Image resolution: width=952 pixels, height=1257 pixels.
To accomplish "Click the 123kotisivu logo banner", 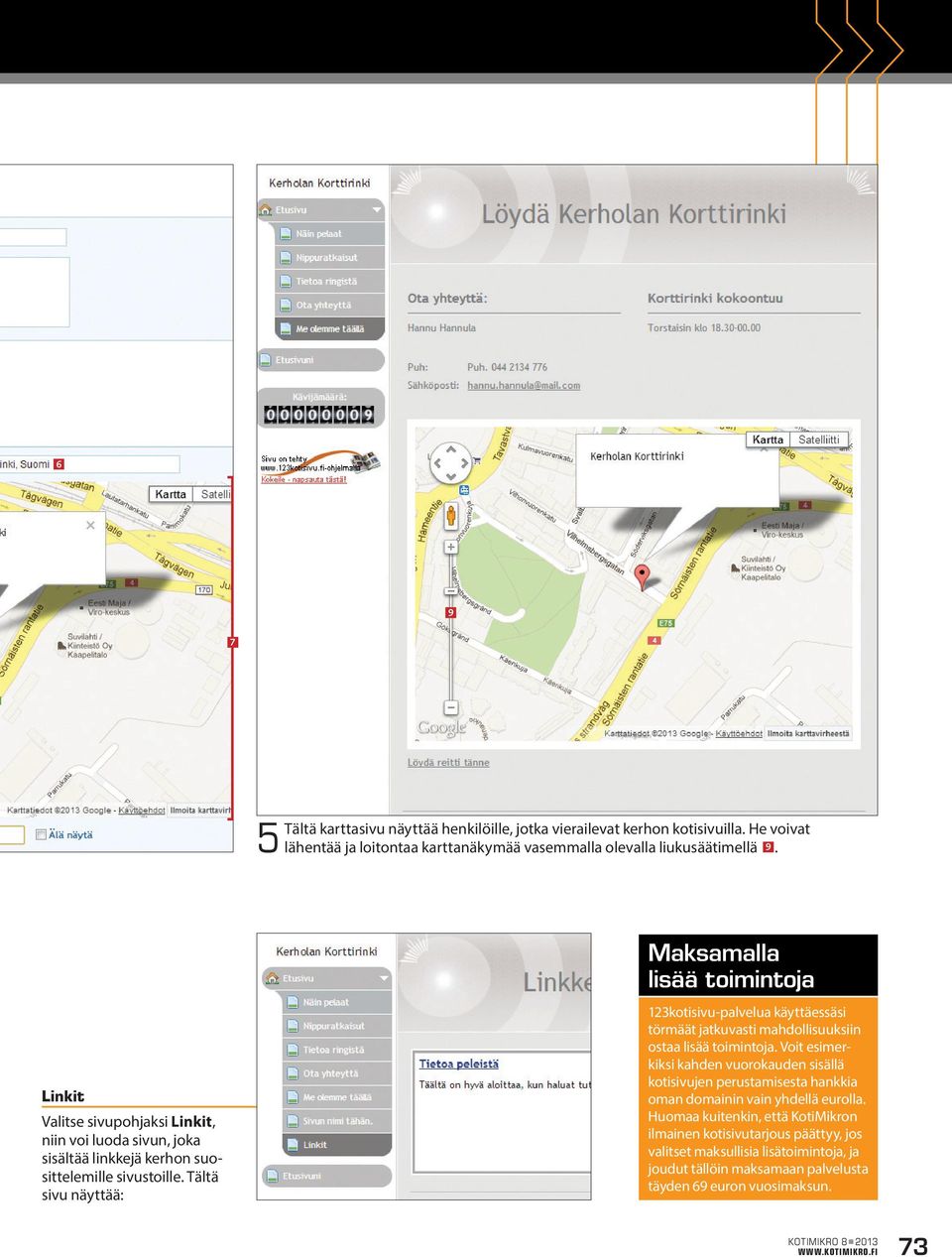I will coord(320,464).
